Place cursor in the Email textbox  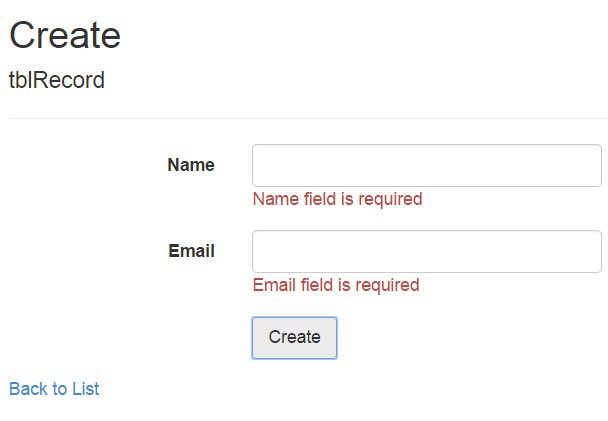(426, 251)
